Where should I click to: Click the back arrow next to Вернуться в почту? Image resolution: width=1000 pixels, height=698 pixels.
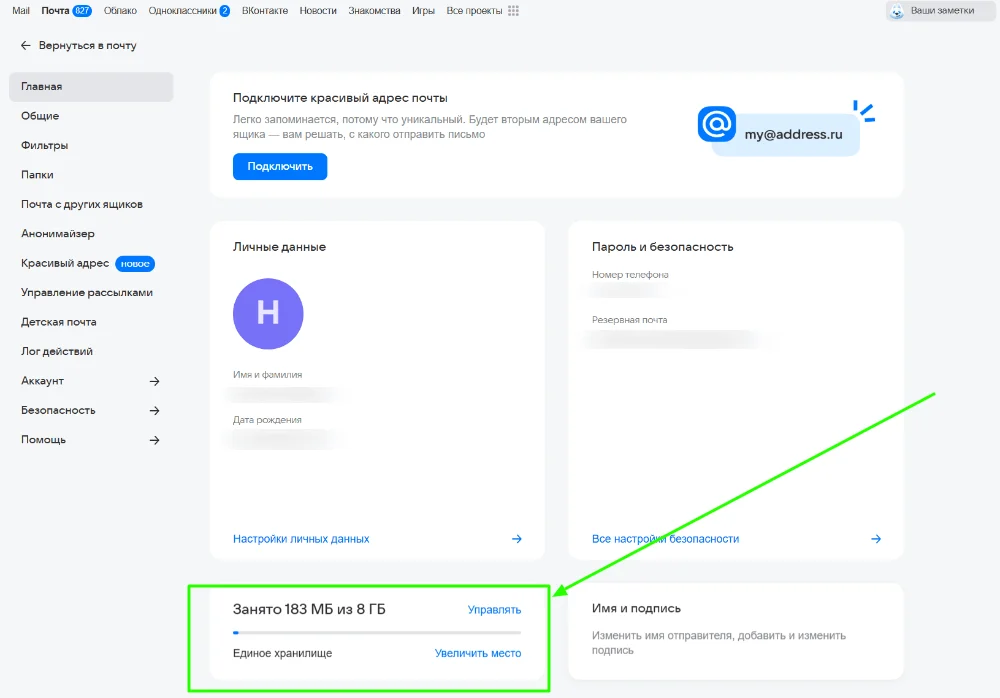click(26, 45)
